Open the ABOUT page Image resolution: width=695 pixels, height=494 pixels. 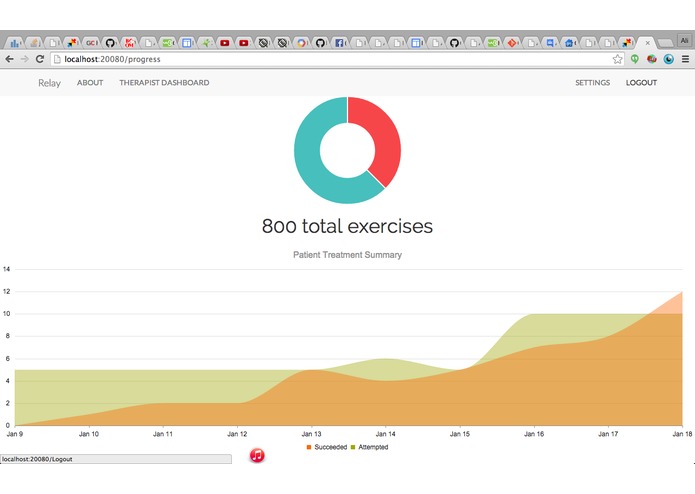point(90,83)
